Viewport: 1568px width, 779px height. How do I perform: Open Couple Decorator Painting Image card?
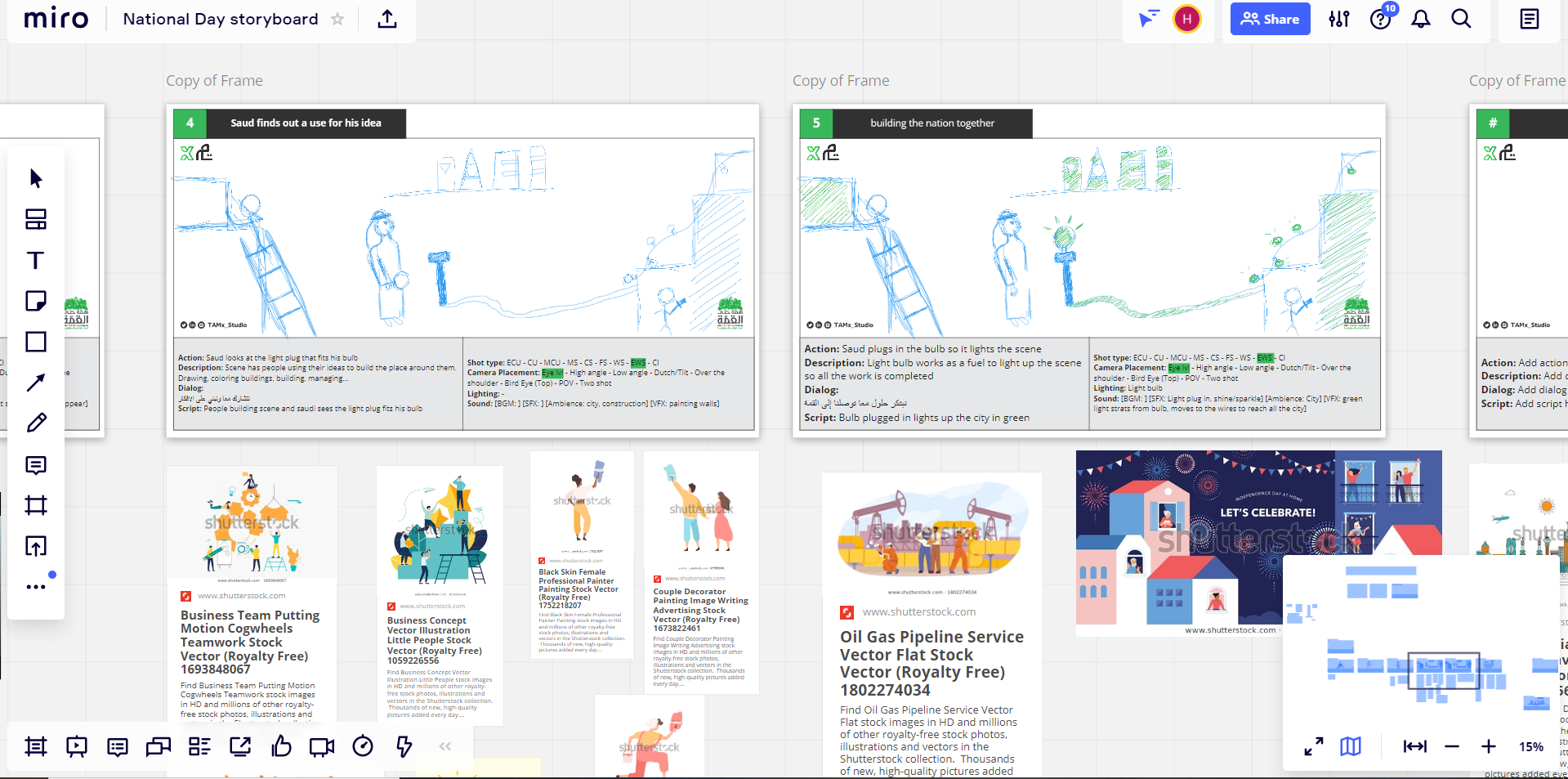700,610
